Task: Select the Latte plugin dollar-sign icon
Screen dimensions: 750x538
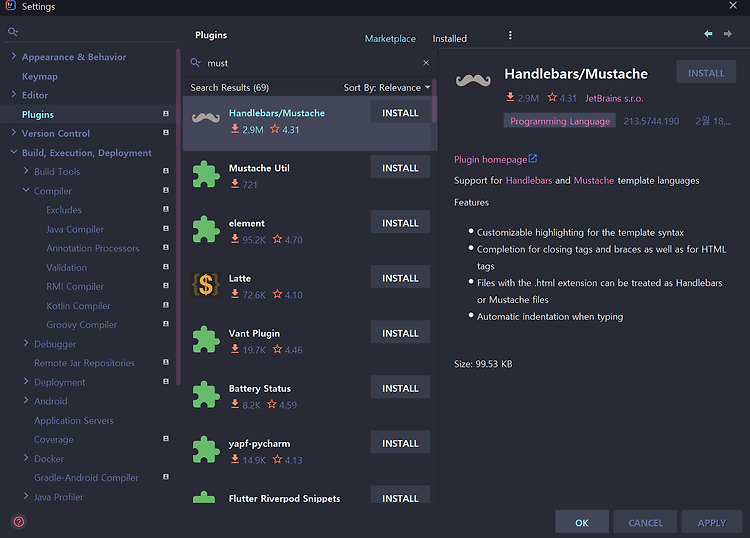Action: 206,285
